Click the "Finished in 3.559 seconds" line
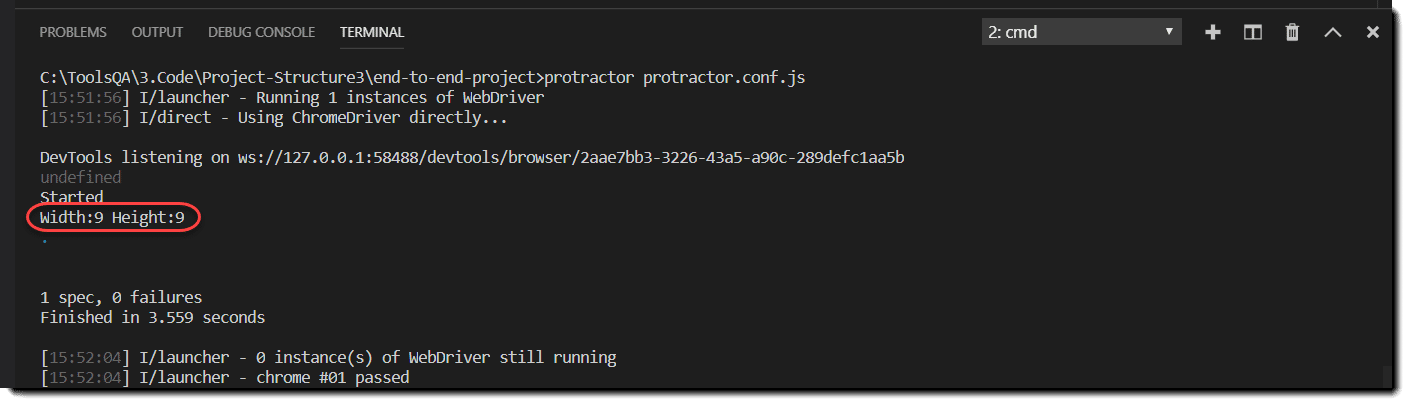The height and width of the screenshot is (418, 1422). 152,317
